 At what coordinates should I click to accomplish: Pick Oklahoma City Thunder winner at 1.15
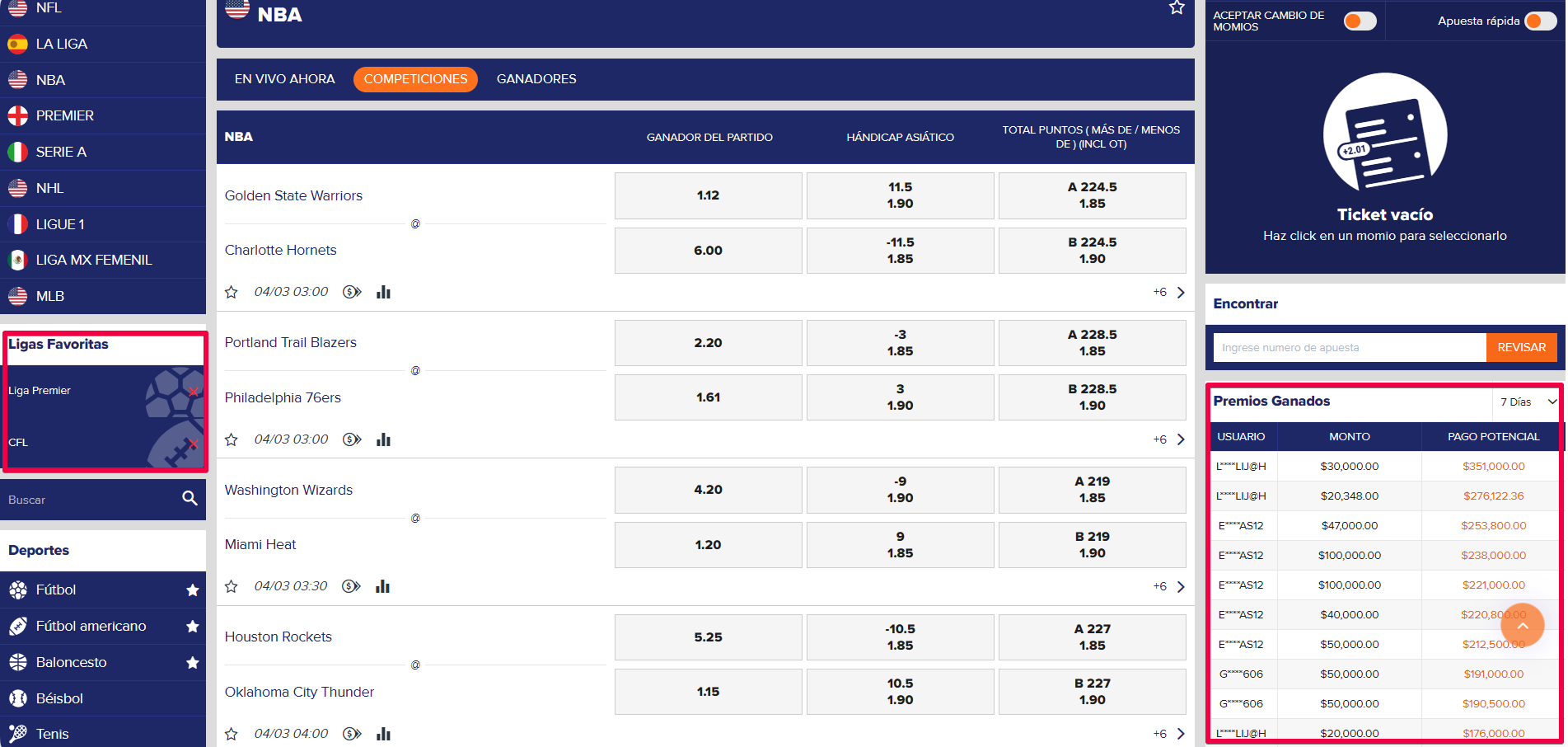pyautogui.click(x=708, y=692)
